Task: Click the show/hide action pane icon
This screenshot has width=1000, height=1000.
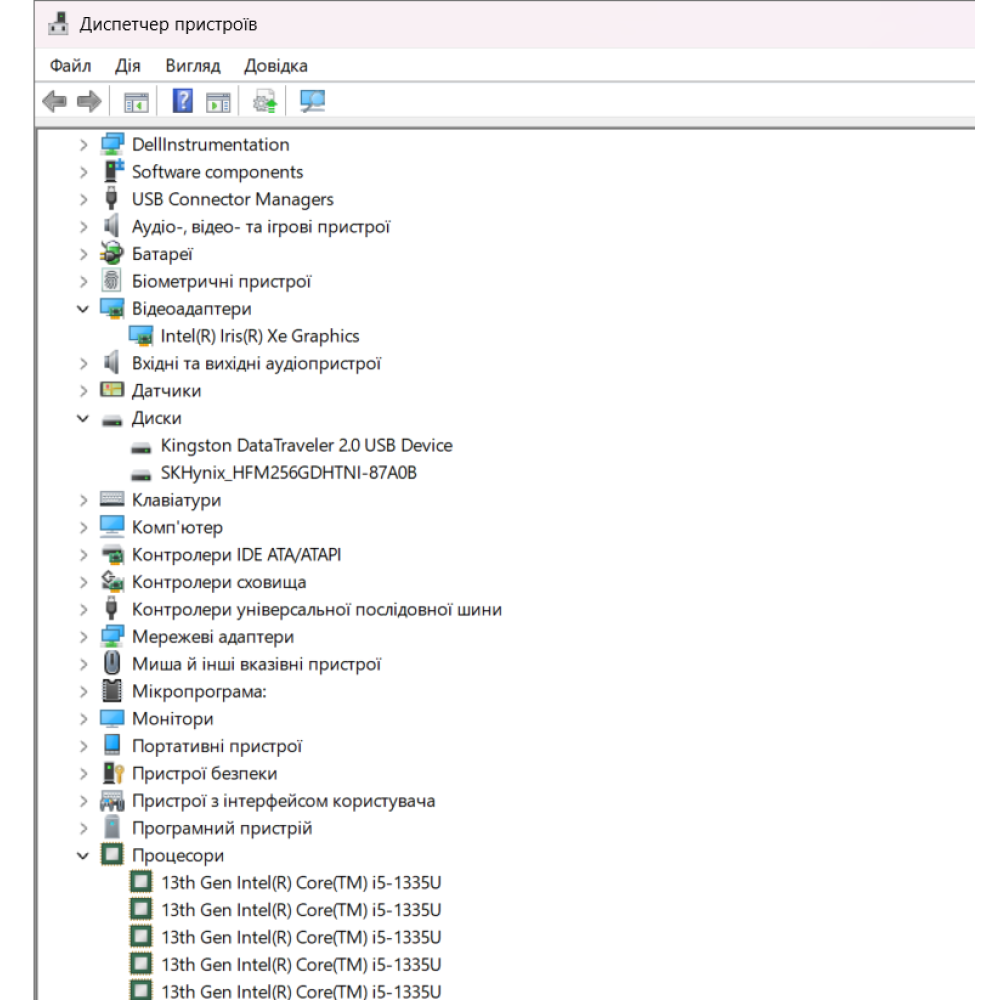Action: pos(218,101)
